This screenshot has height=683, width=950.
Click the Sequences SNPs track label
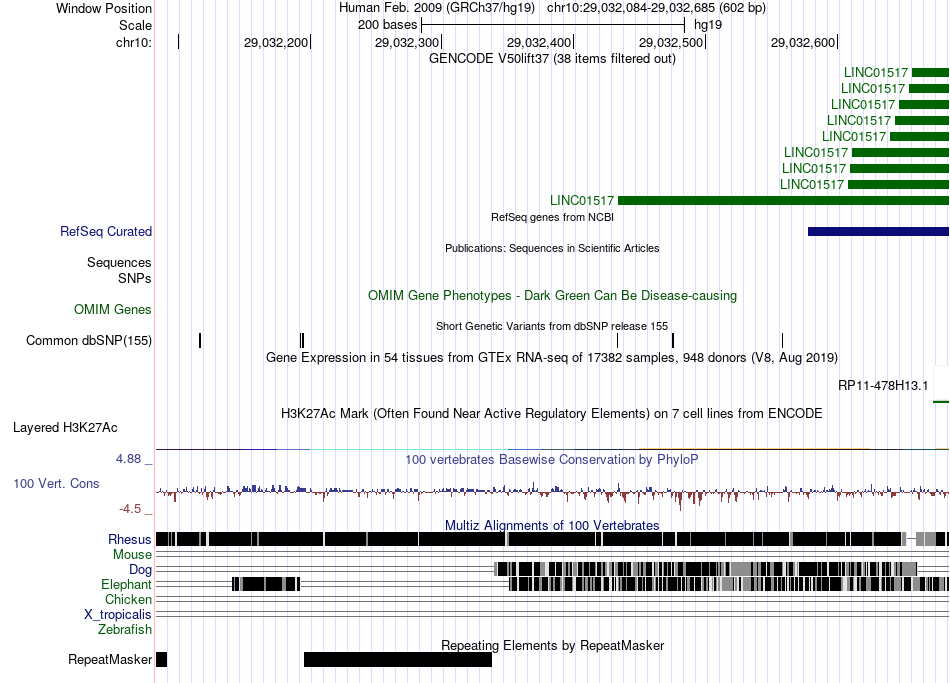(119, 270)
